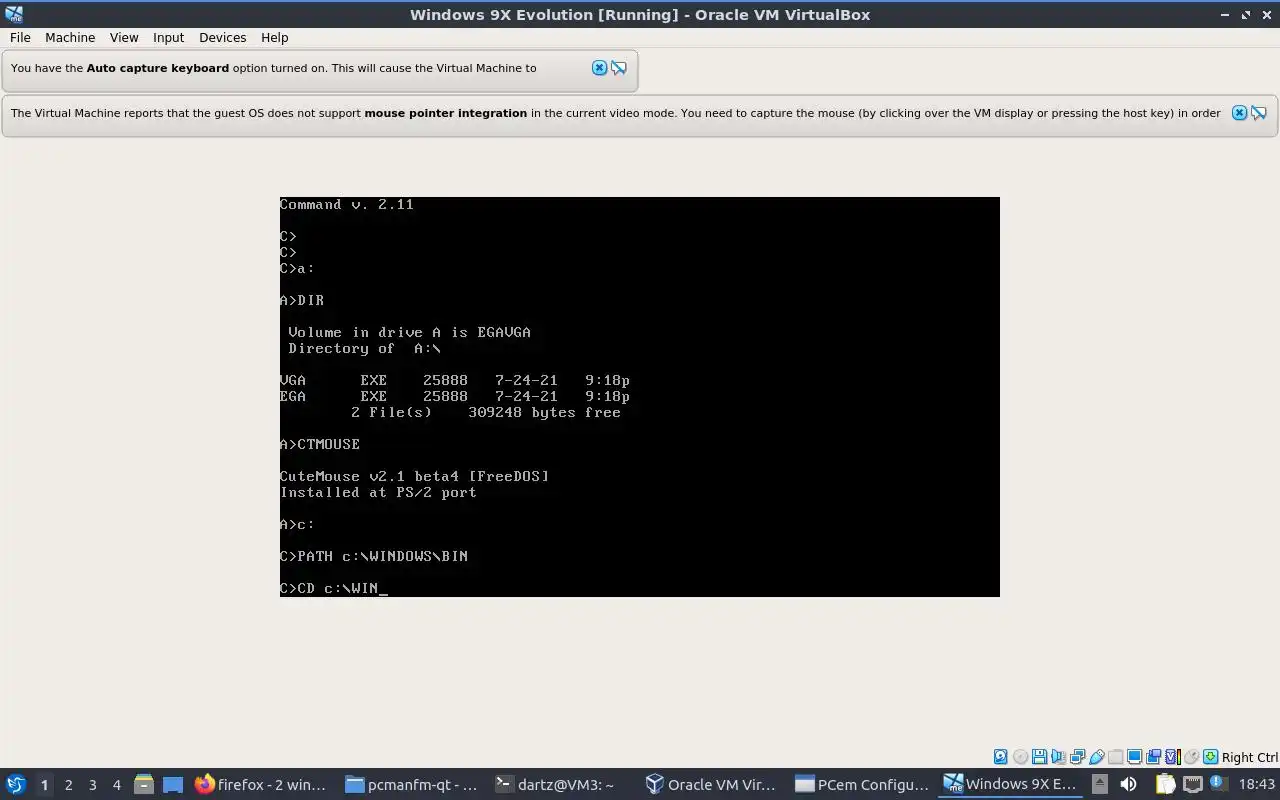Click the show desktop icon in the taskbar

[x=173, y=784]
